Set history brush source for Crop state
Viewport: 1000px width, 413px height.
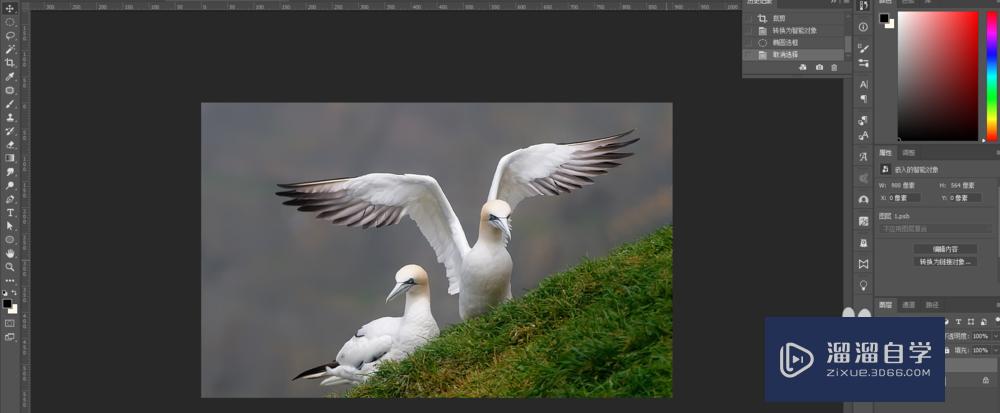click(749, 18)
